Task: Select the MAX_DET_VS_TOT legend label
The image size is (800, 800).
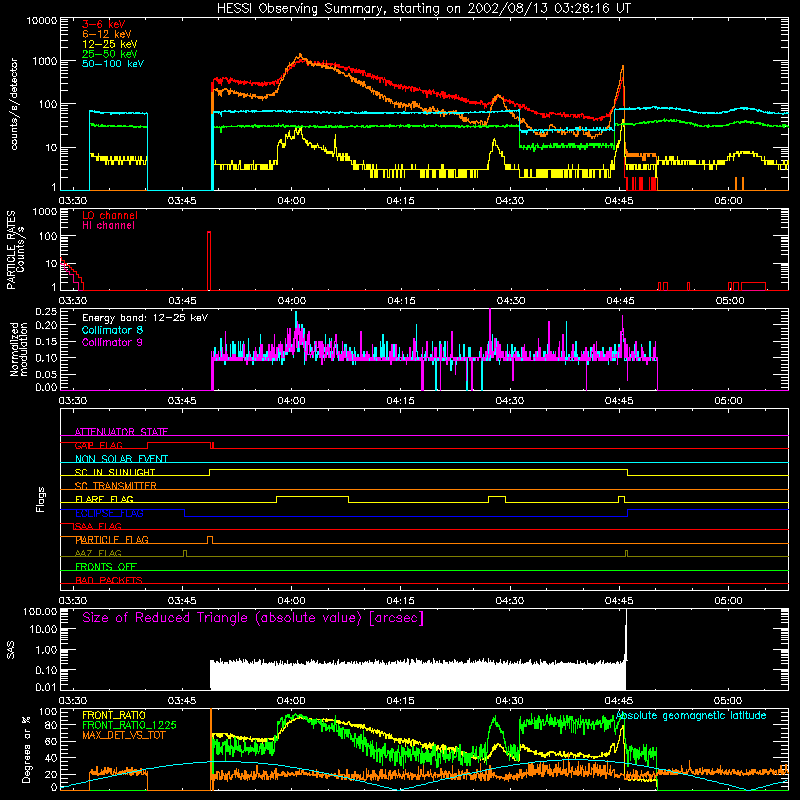Action: [x=123, y=735]
